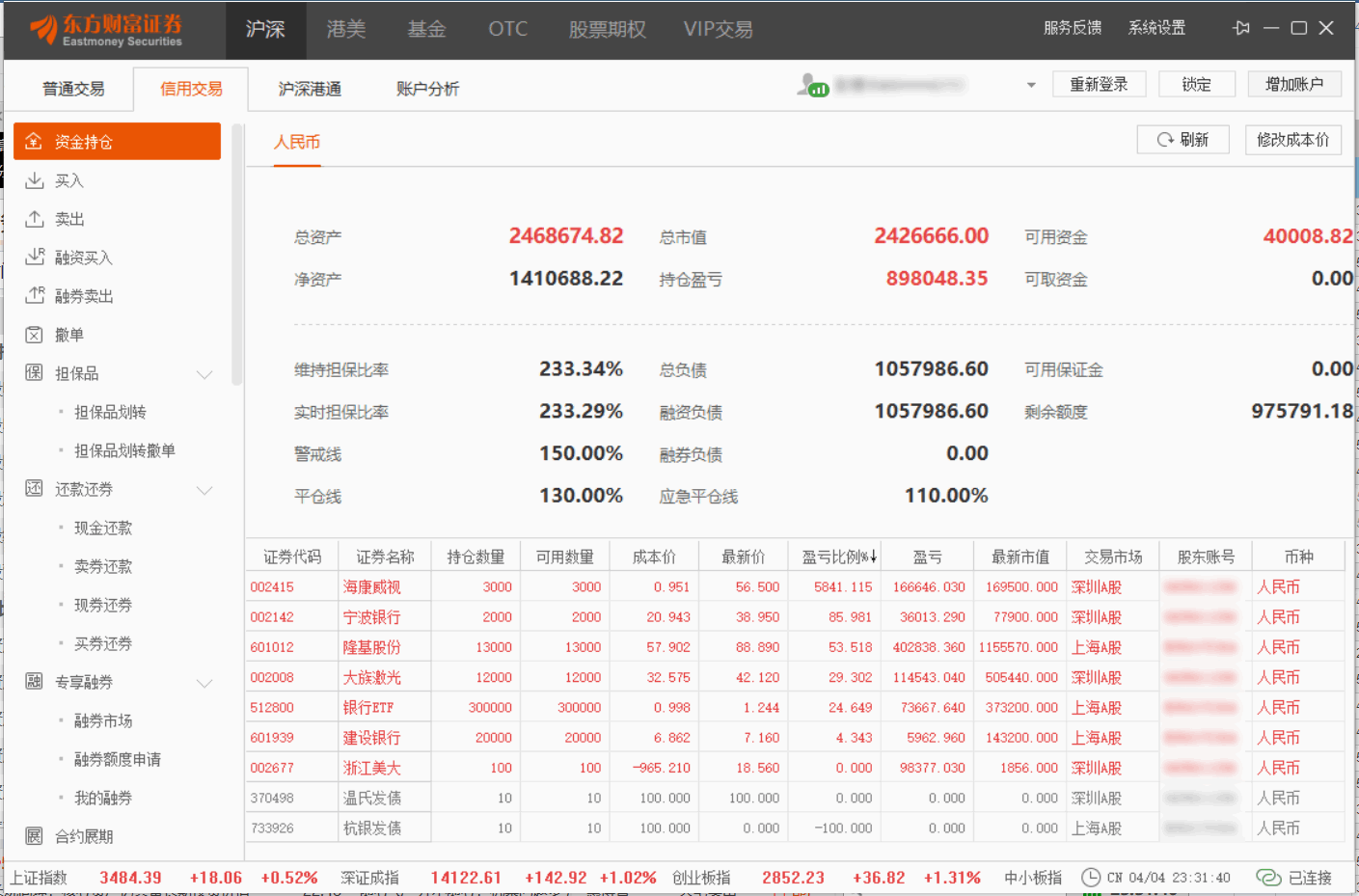Click the account user avatar icon

812,85
